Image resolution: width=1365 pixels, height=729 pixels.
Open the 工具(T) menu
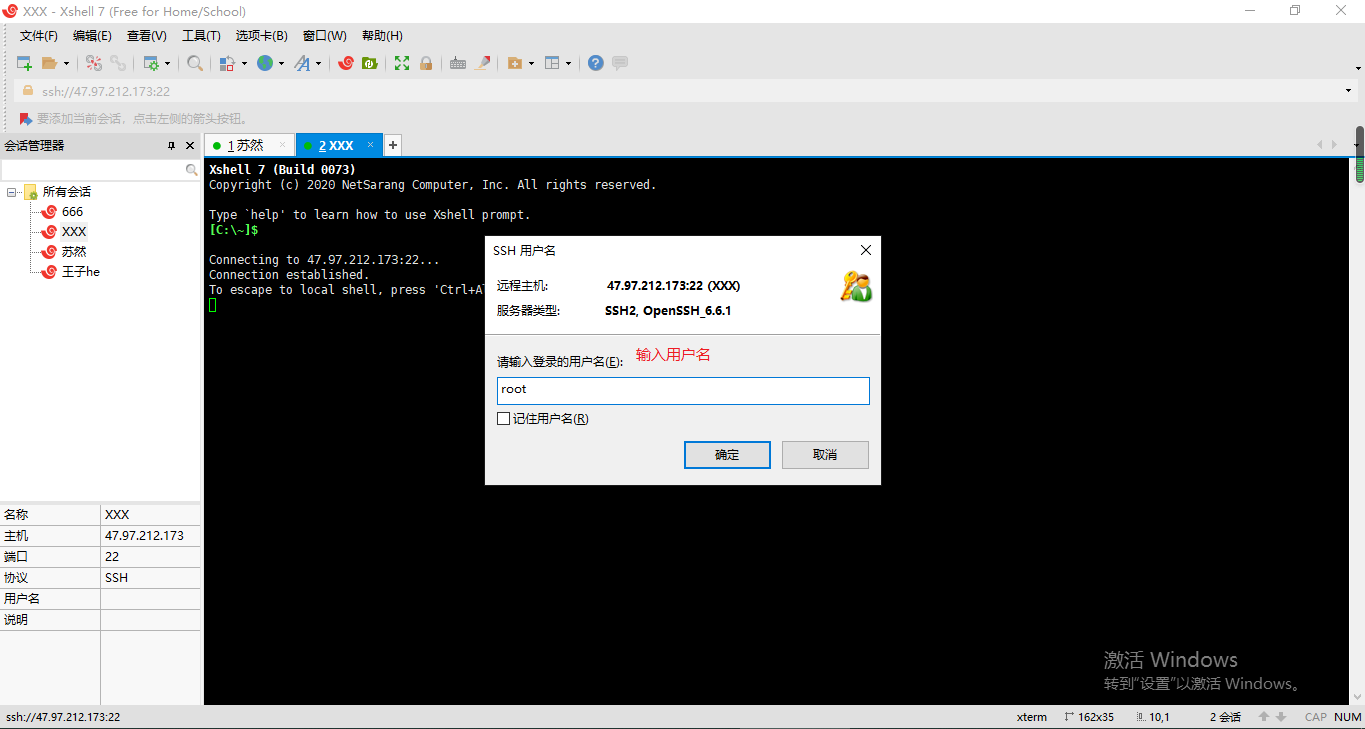201,36
